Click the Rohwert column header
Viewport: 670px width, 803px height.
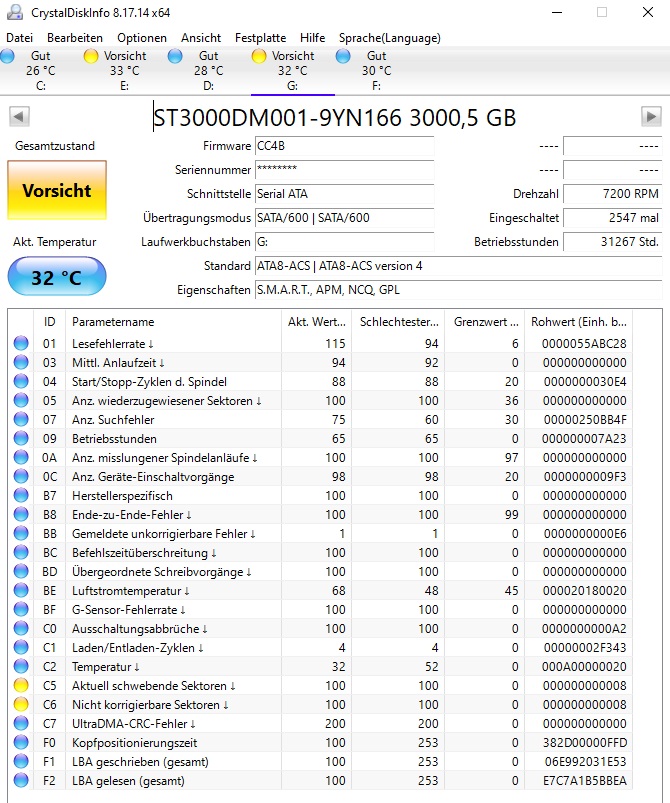(x=579, y=322)
